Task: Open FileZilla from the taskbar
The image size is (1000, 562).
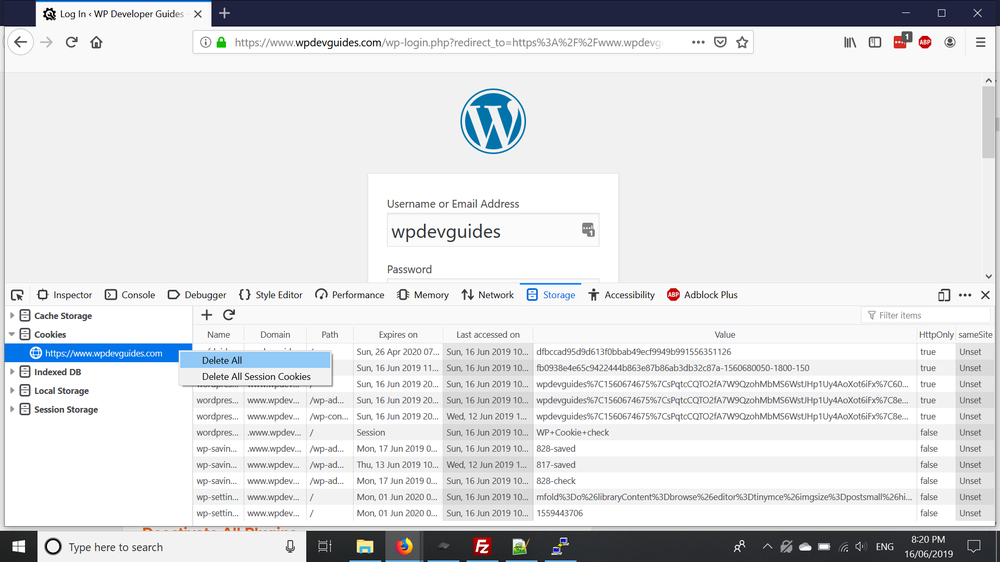Action: coord(482,547)
